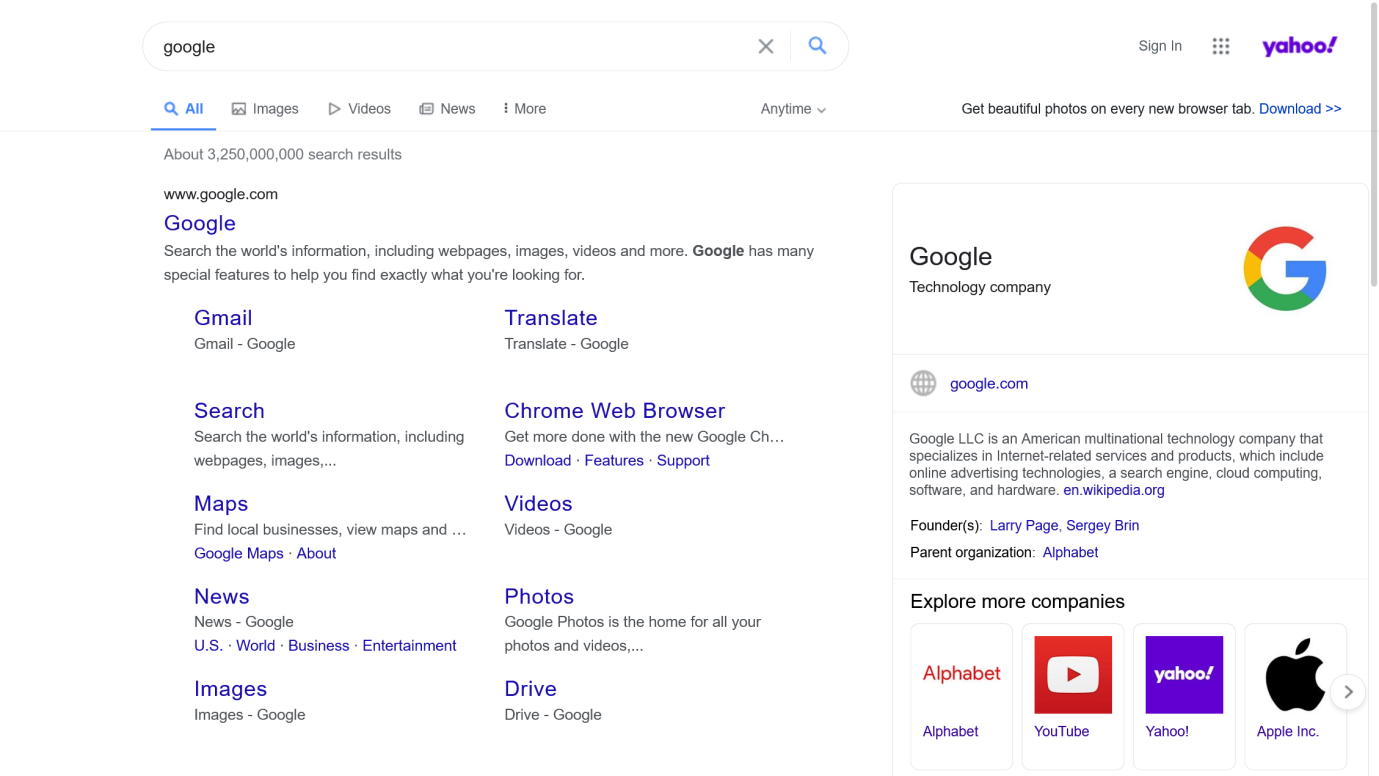Click the YouTube label under its card
Viewport: 1379px width, 776px height.
coord(1062,732)
